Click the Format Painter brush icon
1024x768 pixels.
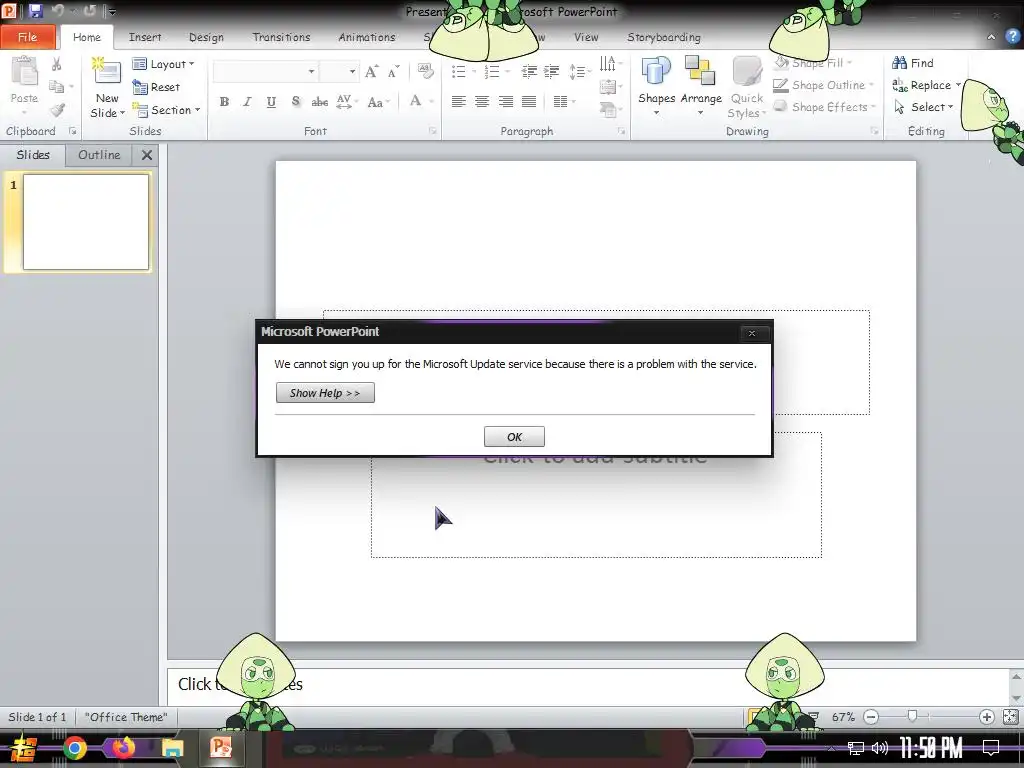click(57, 110)
